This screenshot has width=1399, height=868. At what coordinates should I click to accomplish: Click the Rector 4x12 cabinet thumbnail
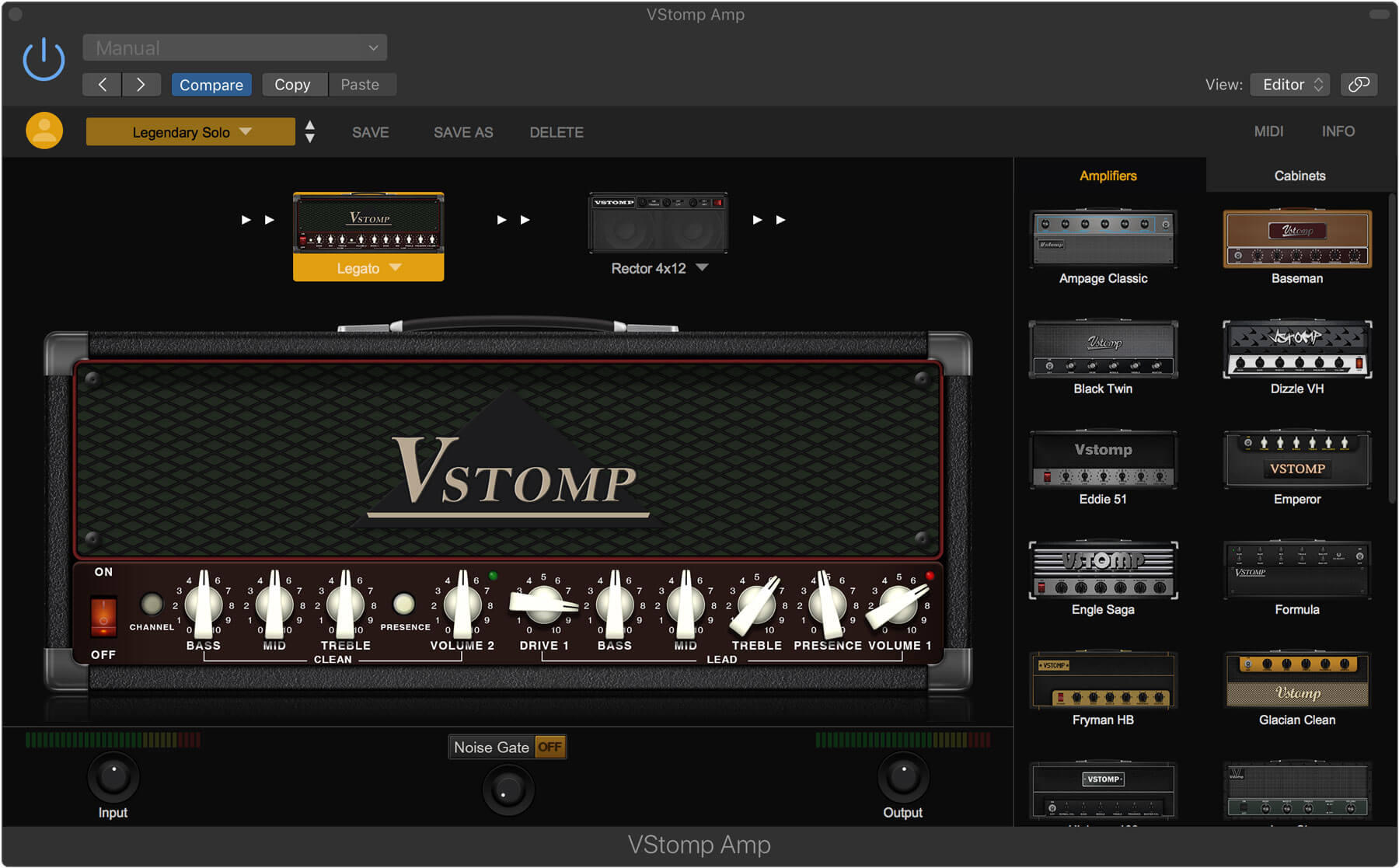(x=658, y=223)
